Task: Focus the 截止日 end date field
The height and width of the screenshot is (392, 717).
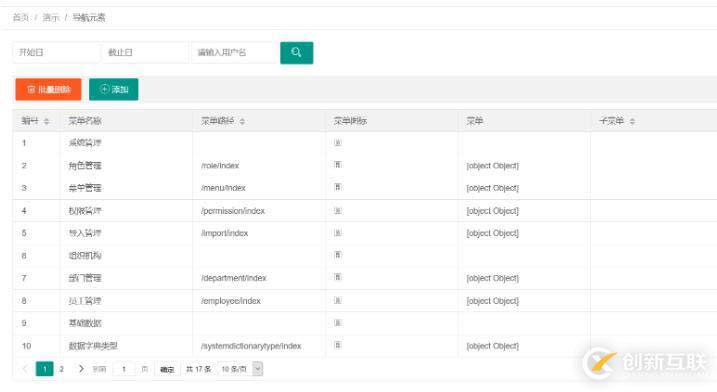Action: coord(145,53)
